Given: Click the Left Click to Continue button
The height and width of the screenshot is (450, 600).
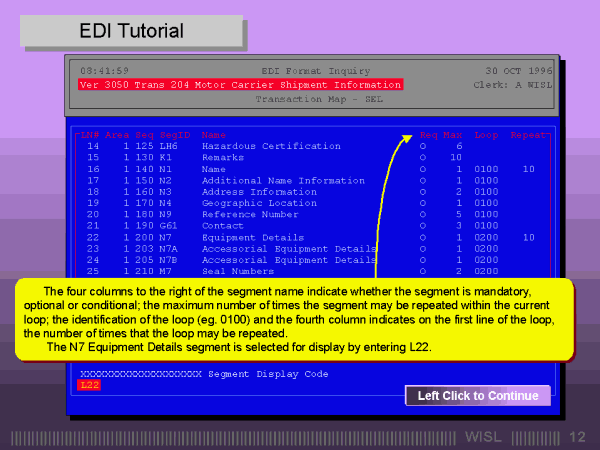Looking at the screenshot, I should [x=478, y=396].
